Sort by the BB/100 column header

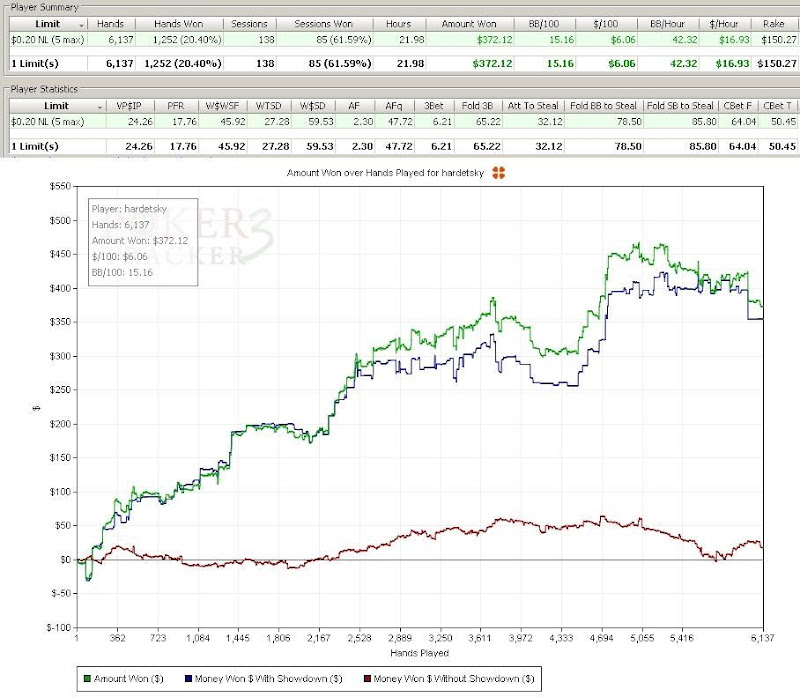coord(544,24)
